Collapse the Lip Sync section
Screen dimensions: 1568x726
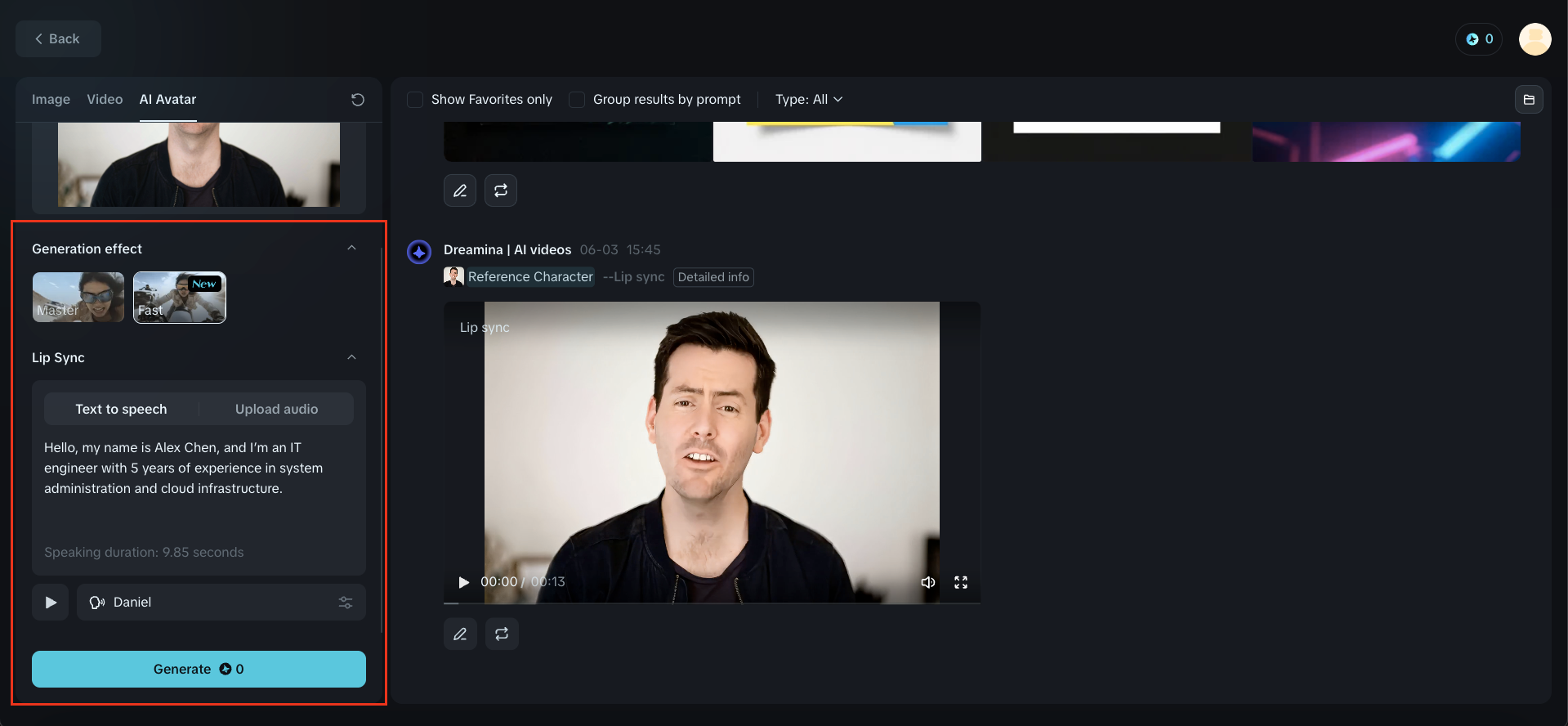coord(351,357)
